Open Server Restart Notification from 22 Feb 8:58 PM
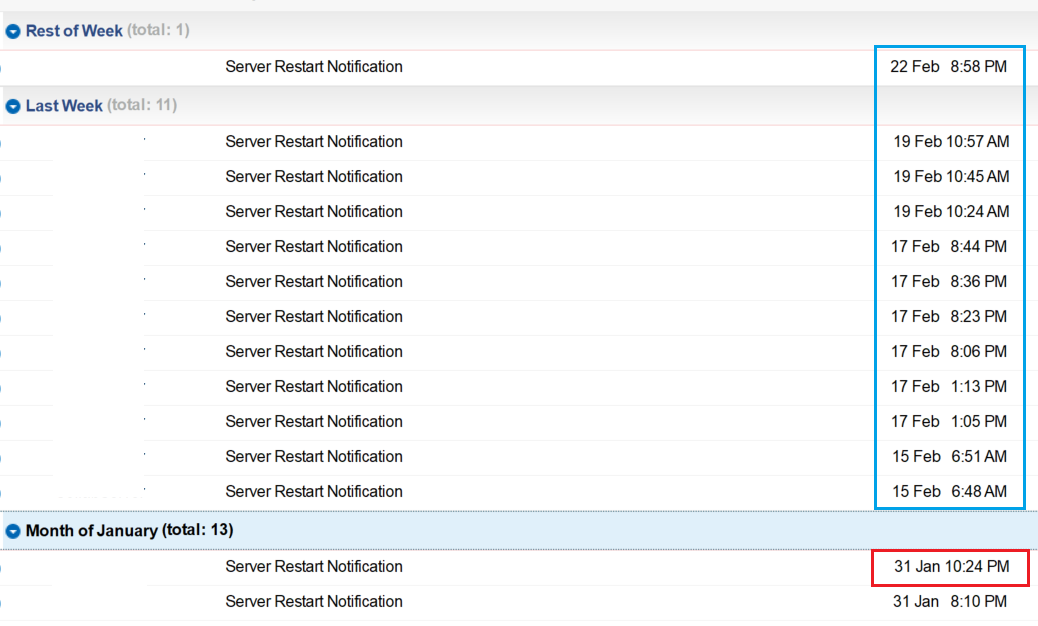This screenshot has height=626, width=1038. coord(314,67)
